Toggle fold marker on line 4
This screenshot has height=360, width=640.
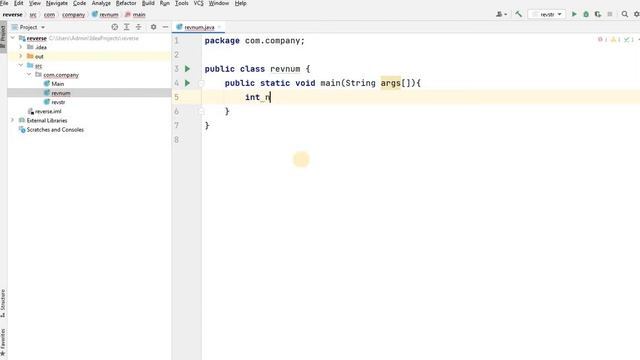coord(201,83)
